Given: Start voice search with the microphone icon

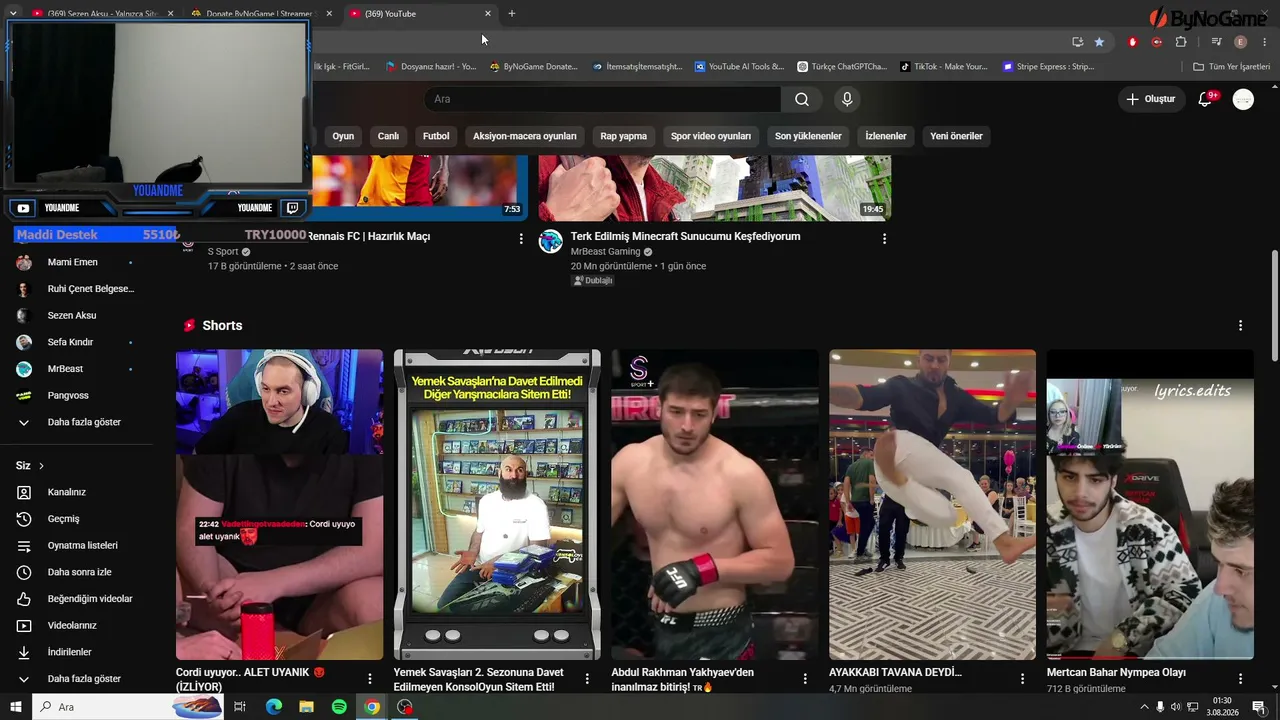Looking at the screenshot, I should (847, 99).
